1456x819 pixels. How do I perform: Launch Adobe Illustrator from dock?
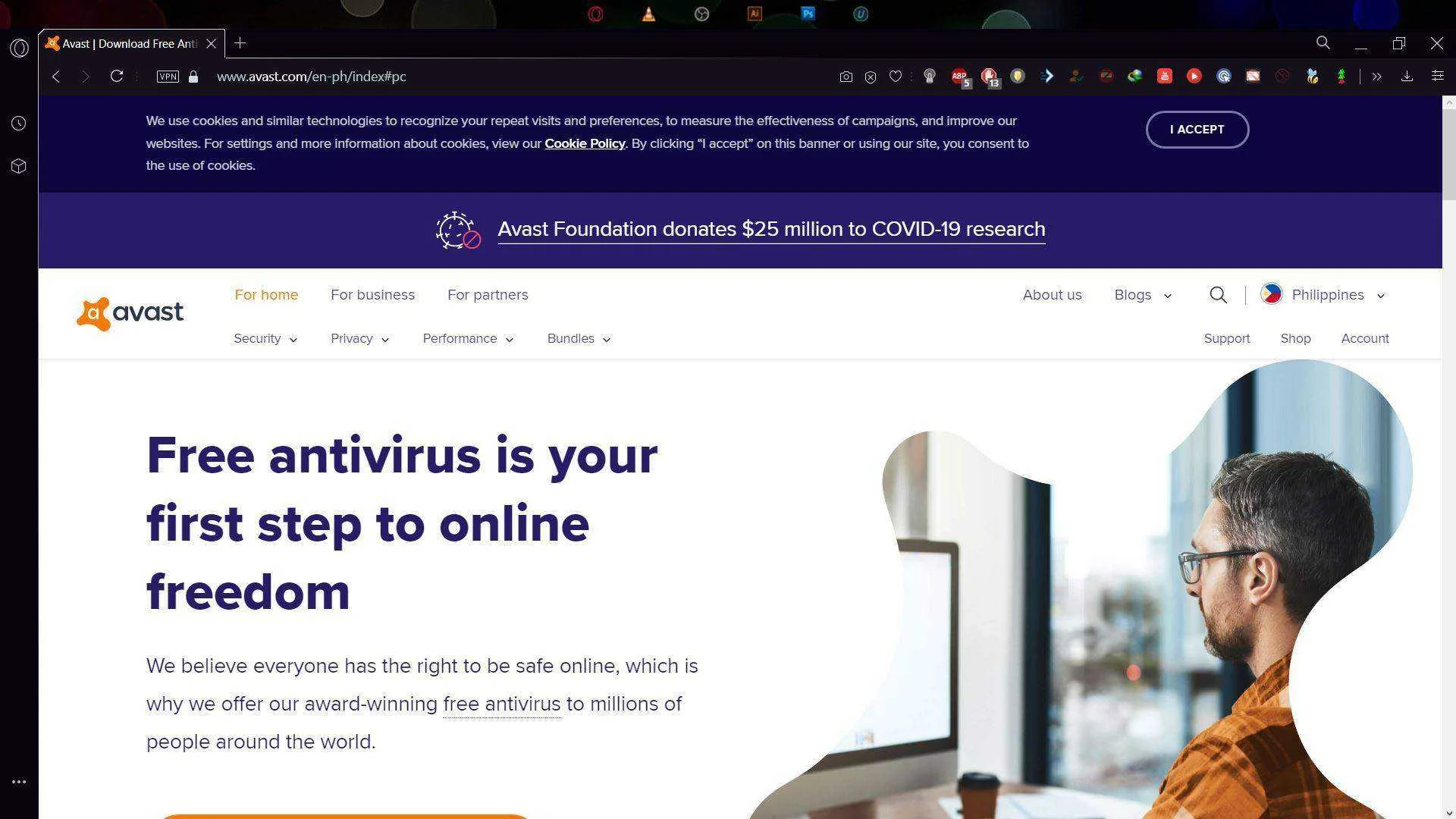pos(755,14)
